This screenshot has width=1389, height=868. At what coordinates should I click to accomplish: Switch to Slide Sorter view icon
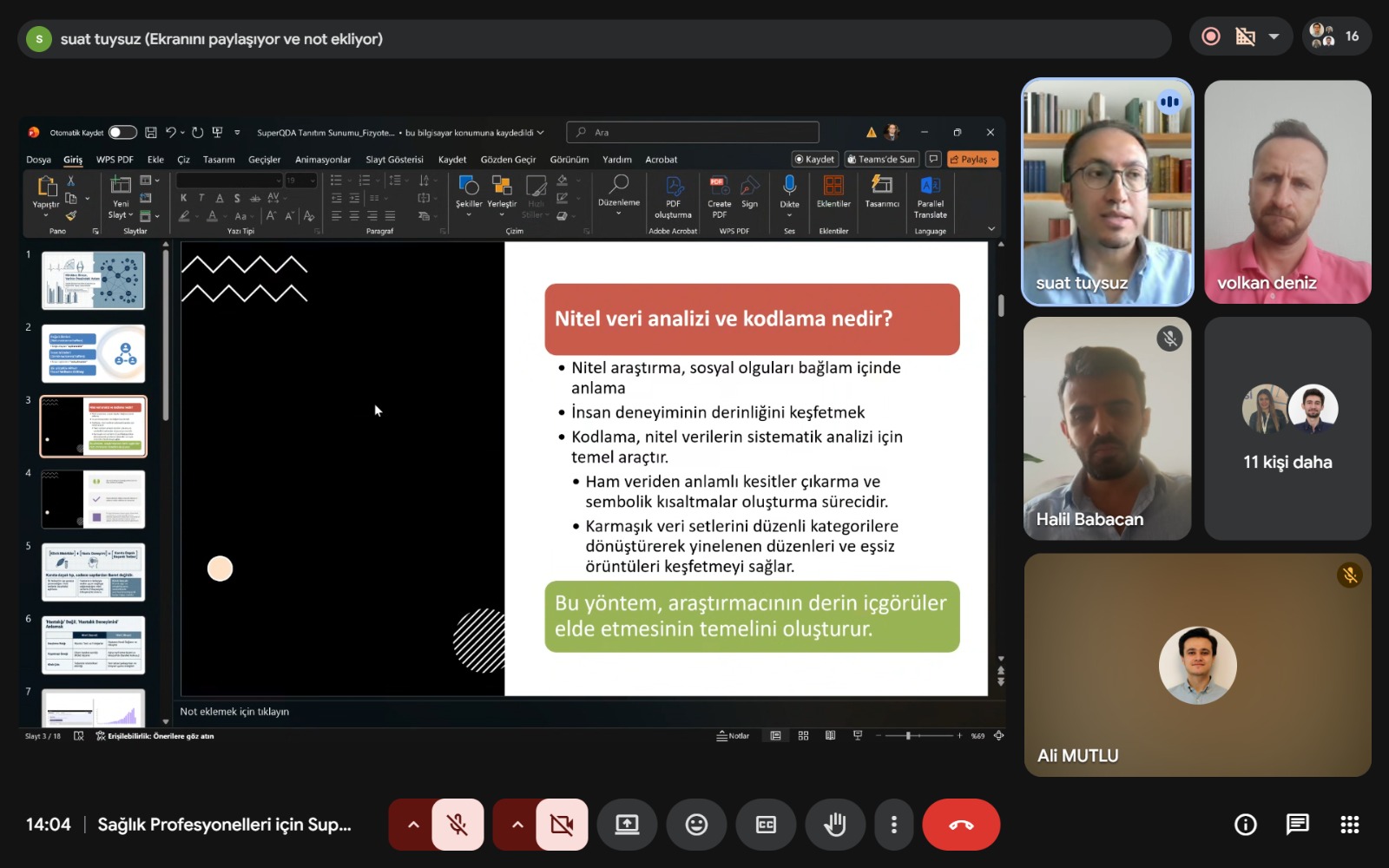pos(803,736)
